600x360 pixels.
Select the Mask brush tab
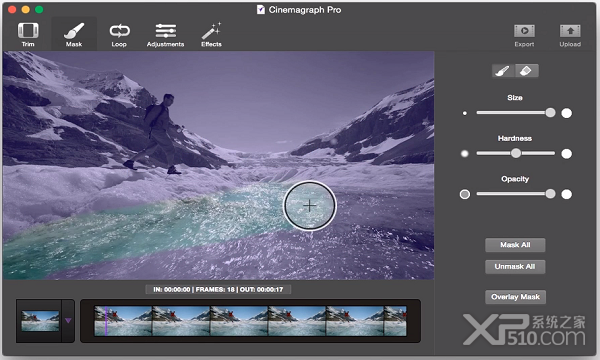(x=74, y=34)
